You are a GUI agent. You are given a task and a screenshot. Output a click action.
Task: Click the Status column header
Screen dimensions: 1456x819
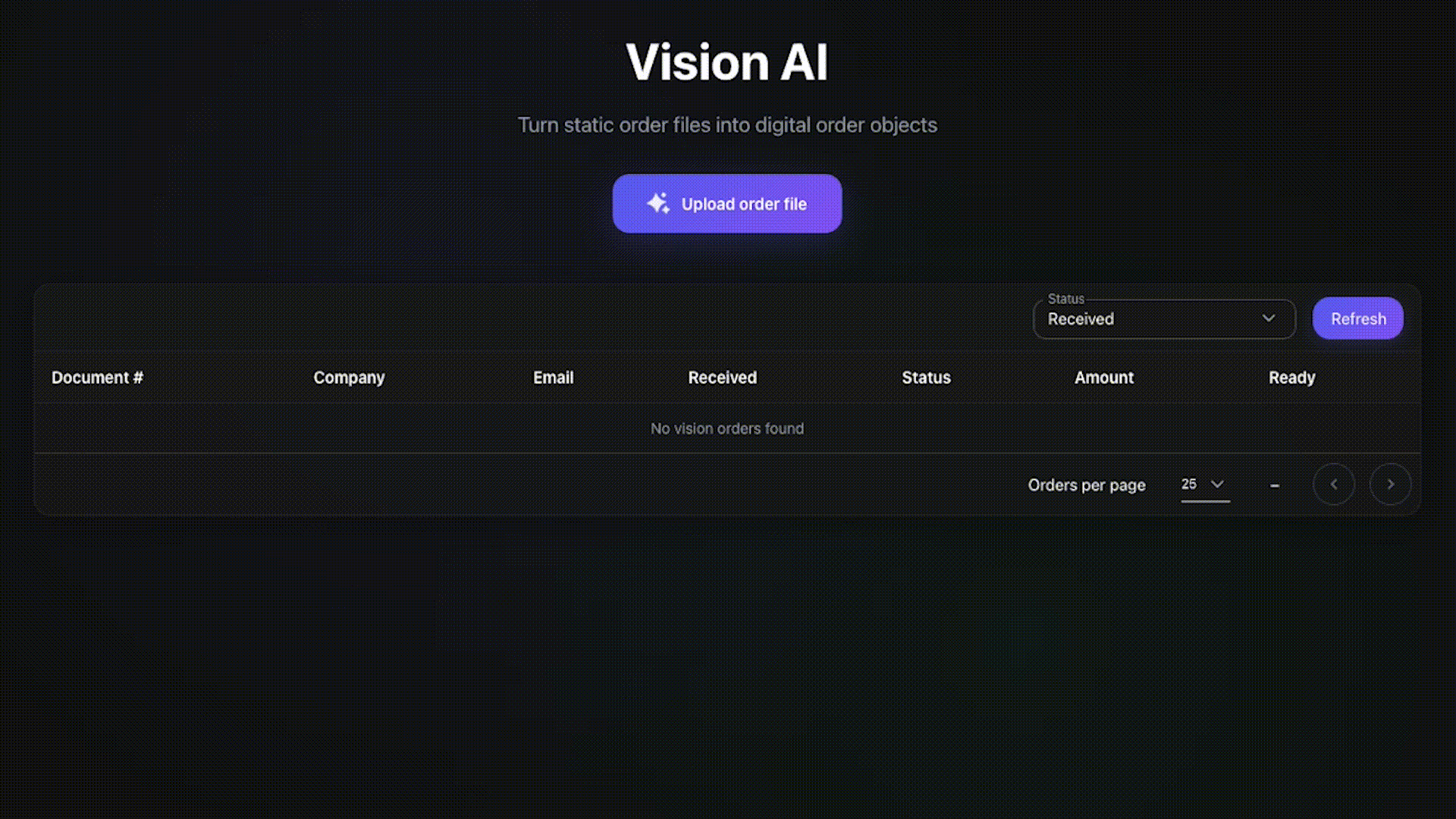pos(926,377)
